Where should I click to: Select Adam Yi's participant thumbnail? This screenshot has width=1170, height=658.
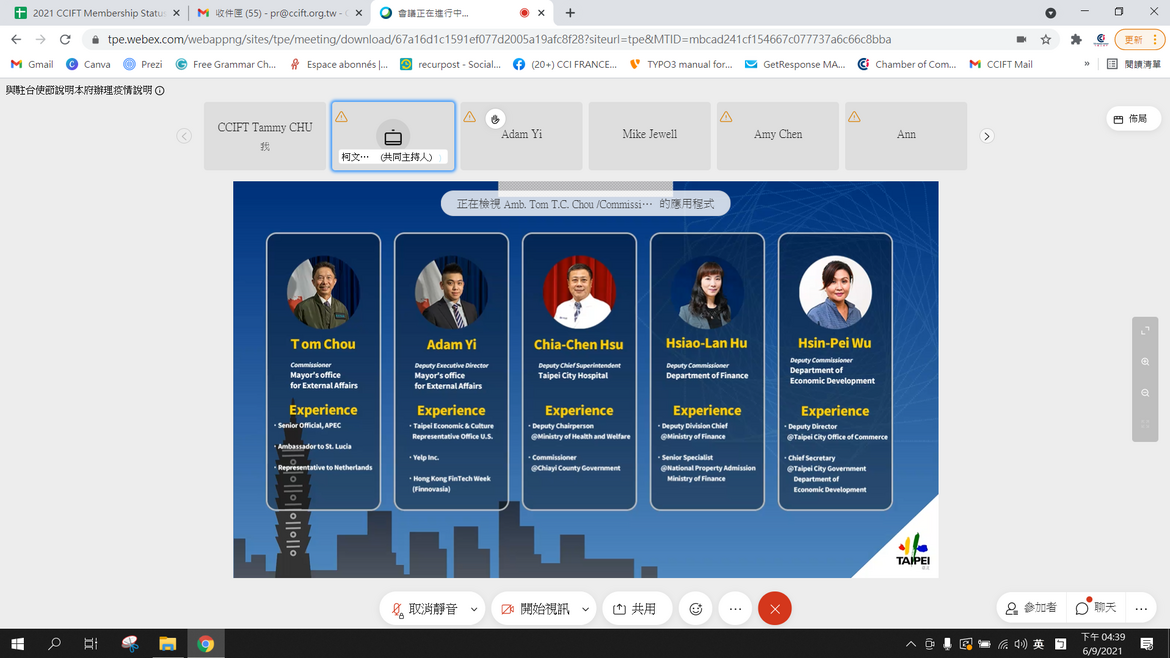(521, 135)
